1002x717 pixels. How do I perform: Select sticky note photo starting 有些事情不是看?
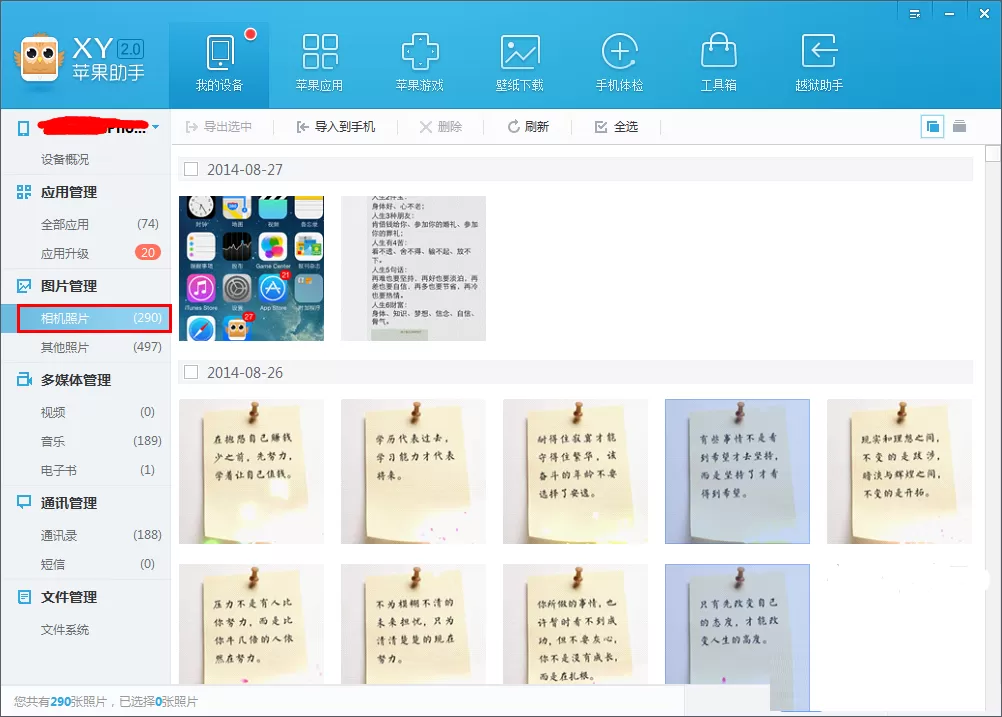pos(737,472)
